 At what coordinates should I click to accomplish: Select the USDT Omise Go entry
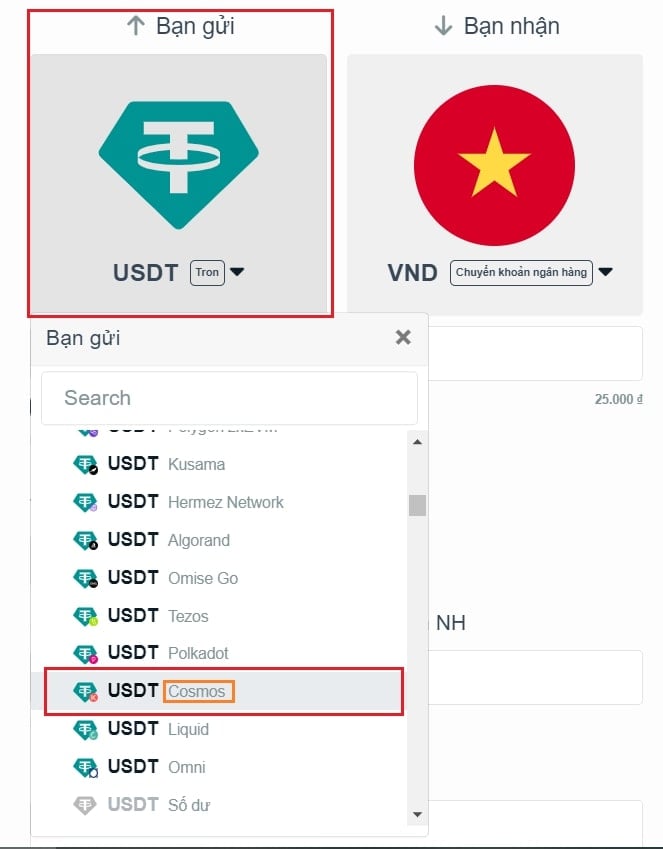point(224,578)
